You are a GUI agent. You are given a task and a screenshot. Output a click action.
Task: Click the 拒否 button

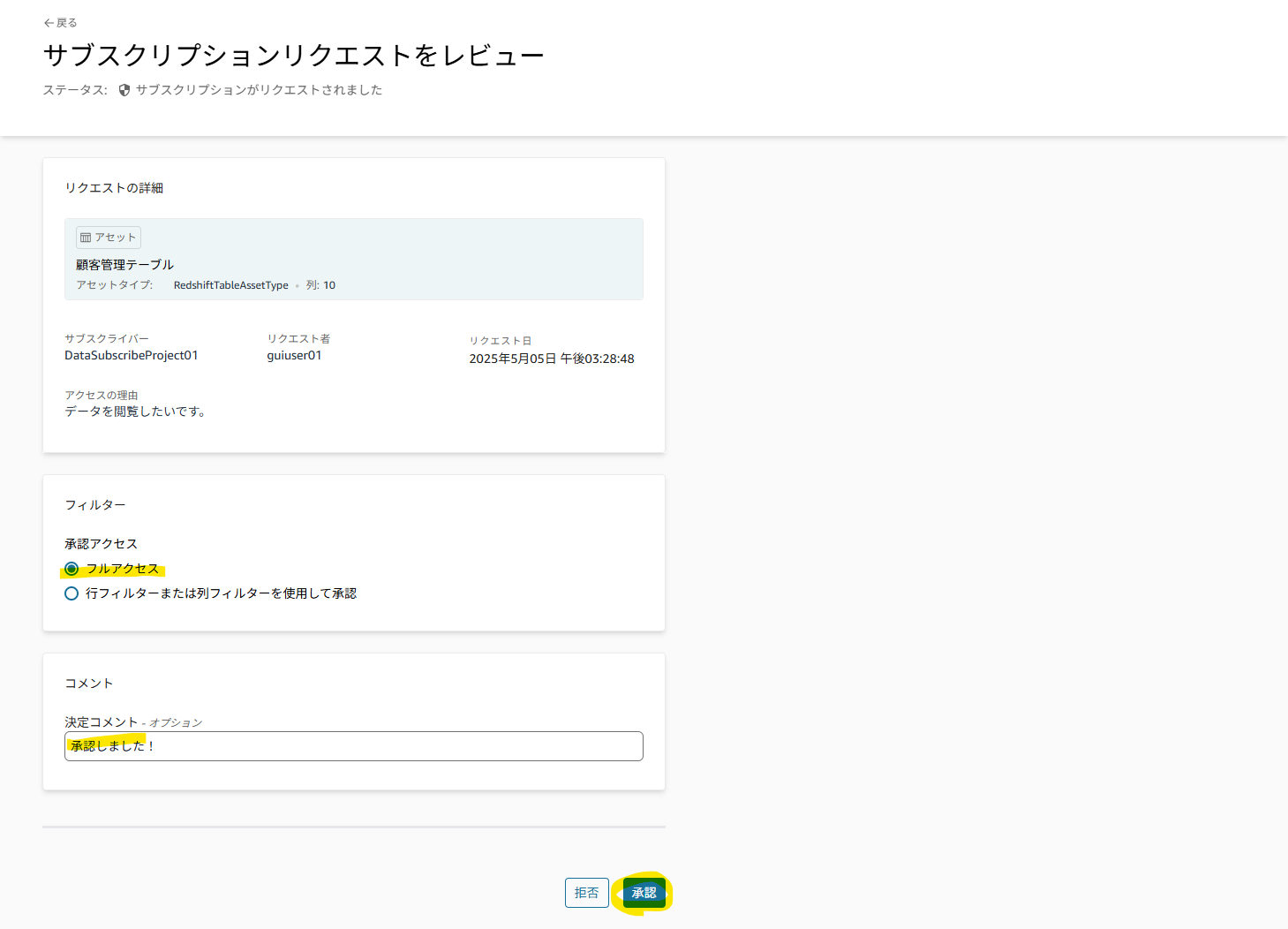(587, 893)
